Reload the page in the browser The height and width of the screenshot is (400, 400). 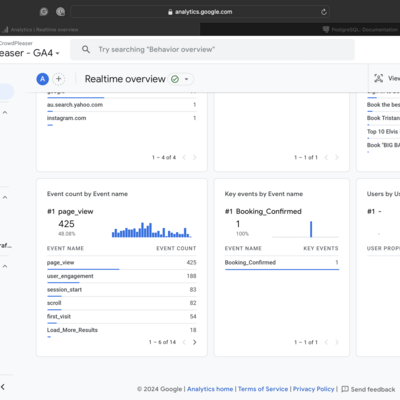pyautogui.click(x=324, y=12)
